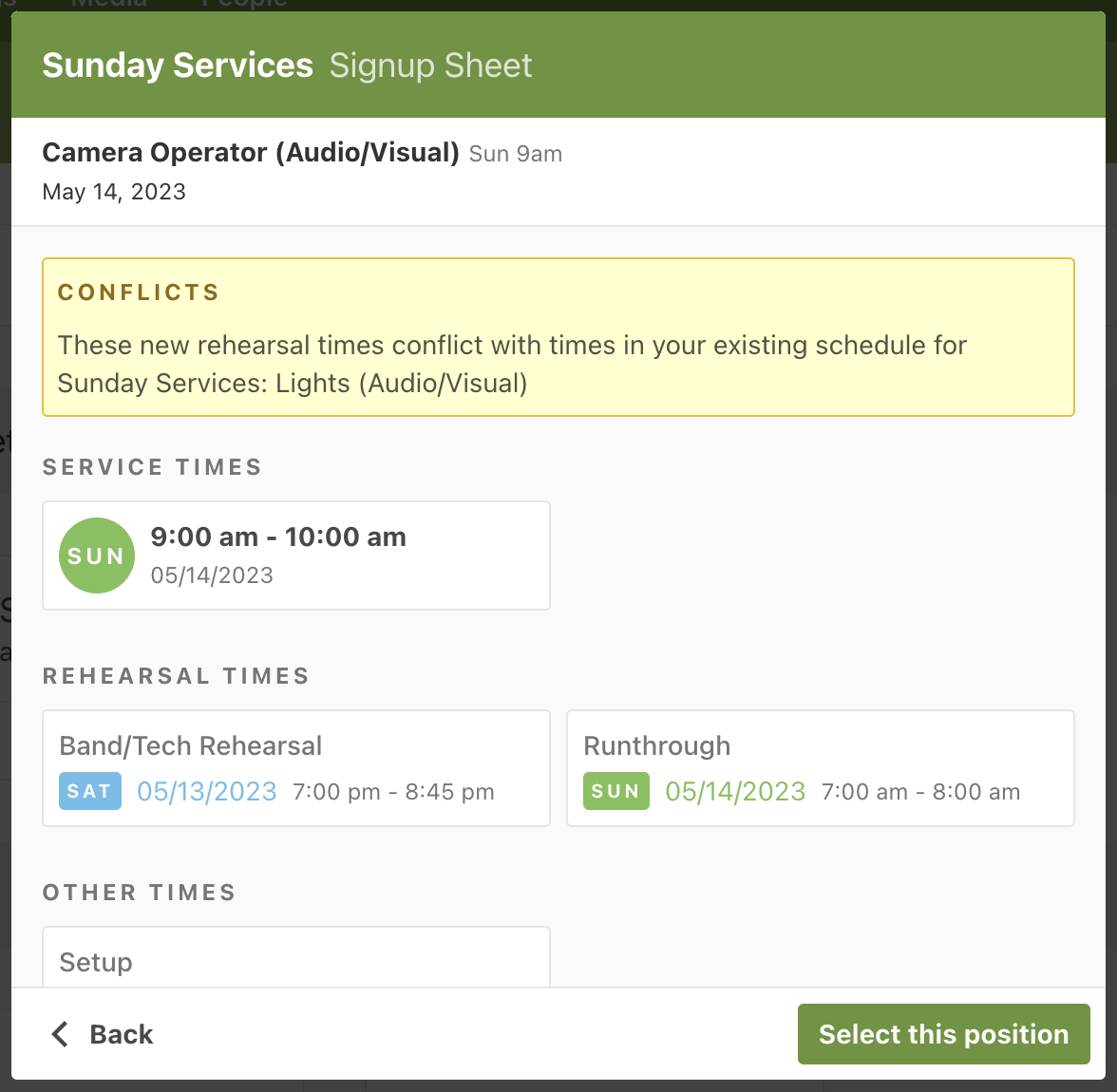Click the Signup Sheet header text

pyautogui.click(x=430, y=66)
